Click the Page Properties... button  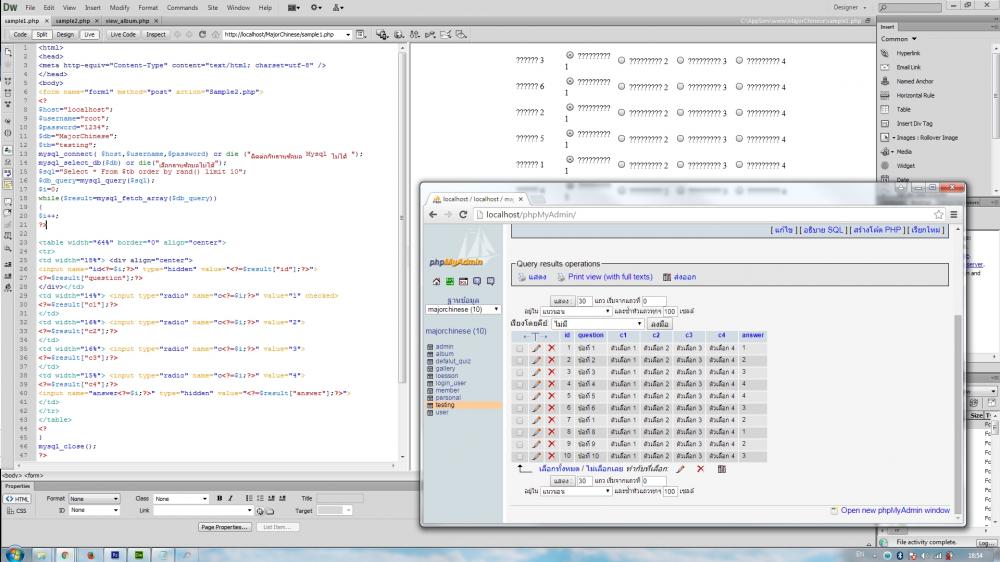pyautogui.click(x=224, y=527)
